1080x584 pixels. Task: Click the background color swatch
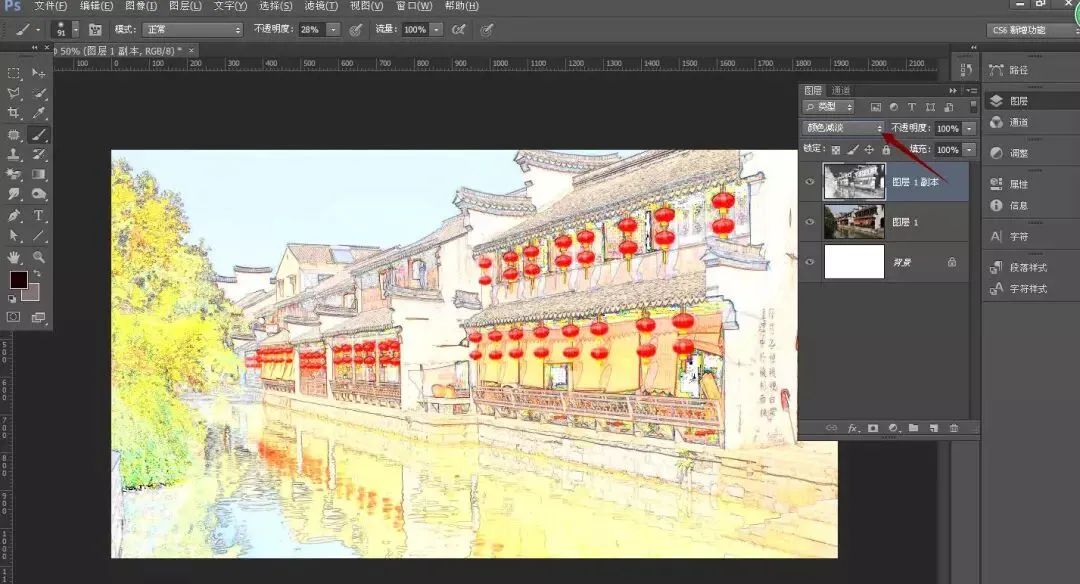pos(32,295)
